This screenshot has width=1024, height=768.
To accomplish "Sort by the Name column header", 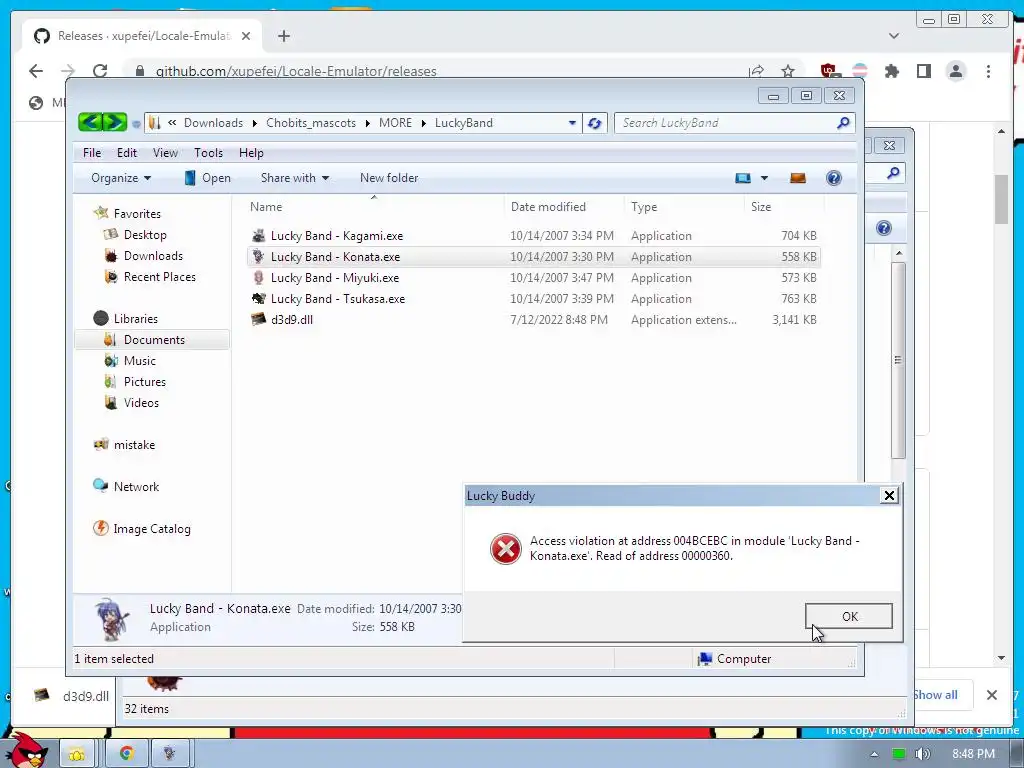I will (x=266, y=206).
